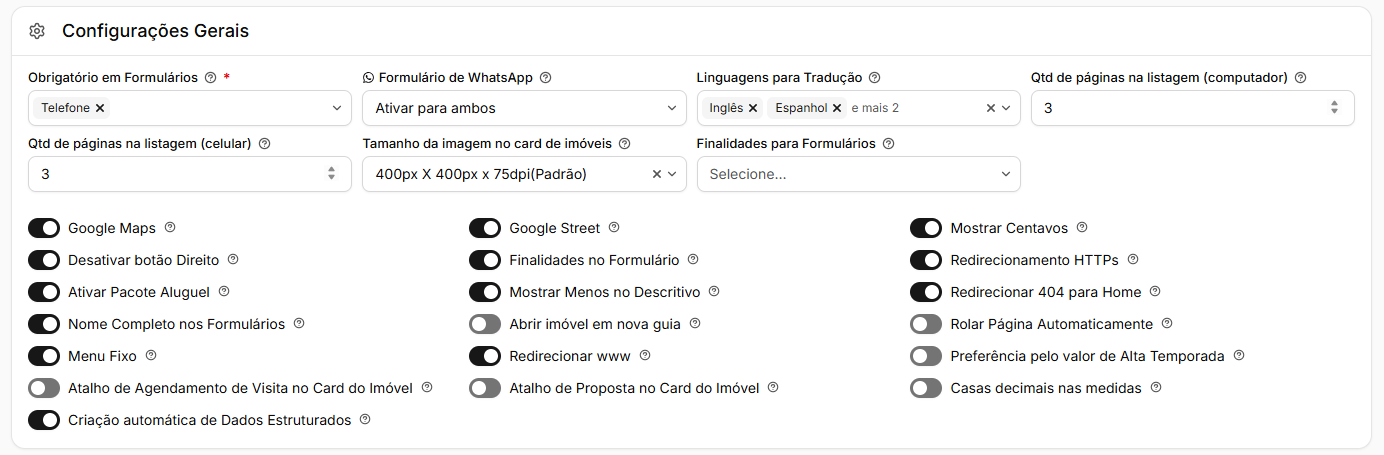
Task: Click help icon beside Criação automática de Dados Estruturados
Action: (x=365, y=420)
